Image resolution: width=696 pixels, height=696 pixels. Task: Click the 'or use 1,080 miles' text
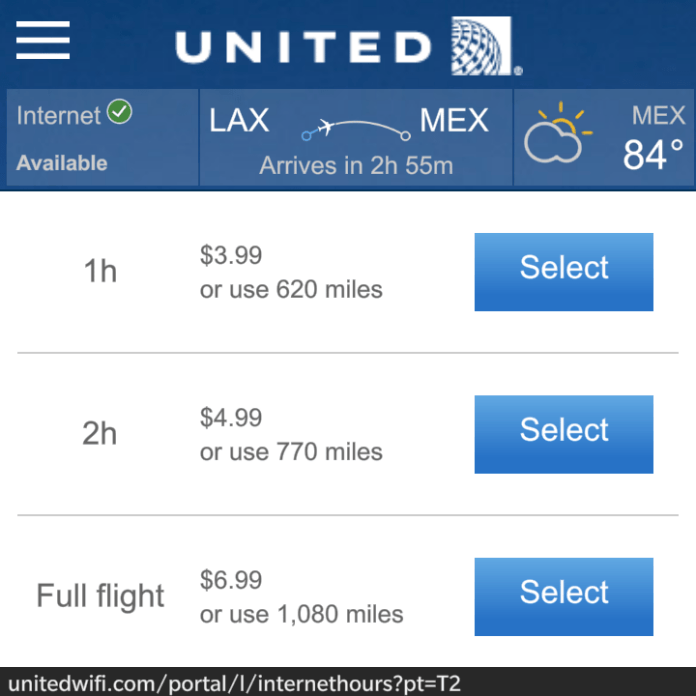coord(301,614)
